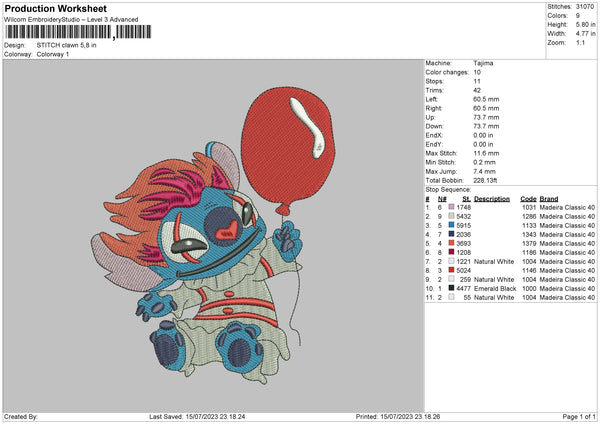Click the 'Description' column header
Viewport: 600px width, 424px height.
point(492,199)
